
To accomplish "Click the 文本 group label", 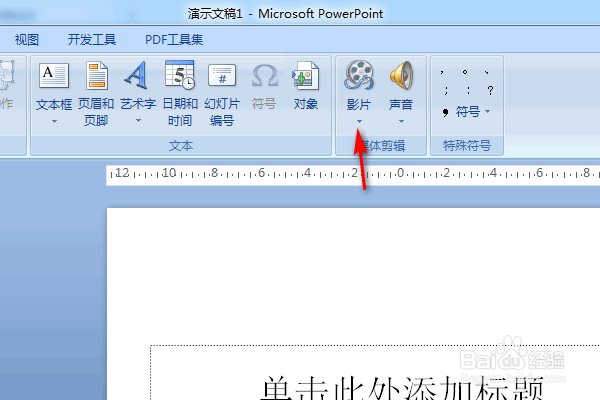I will click(x=181, y=146).
